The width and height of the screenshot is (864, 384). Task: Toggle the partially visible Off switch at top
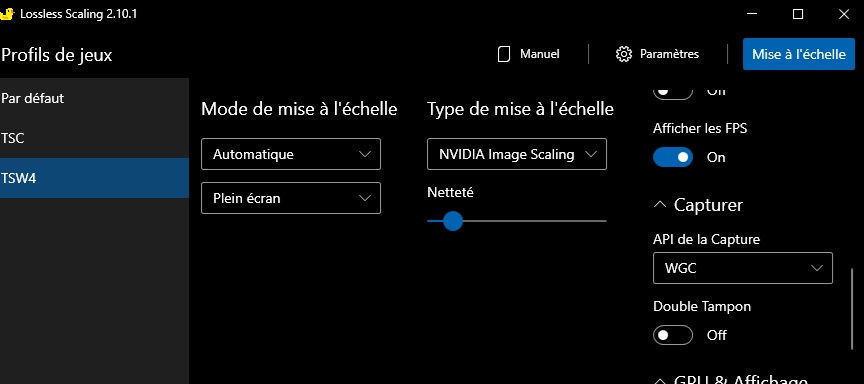(x=673, y=93)
